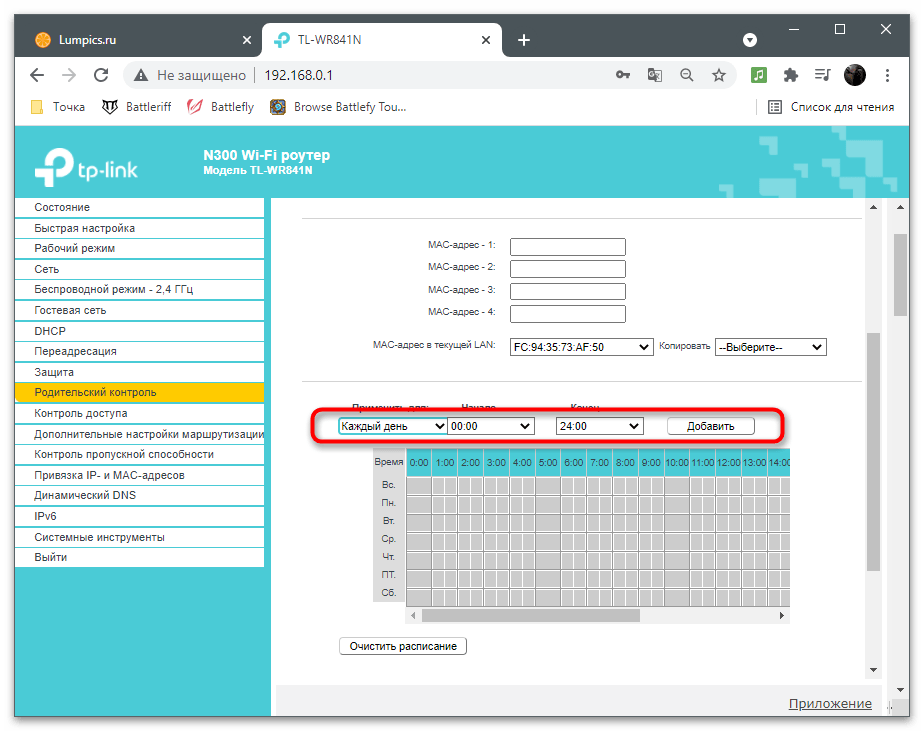Open Беспроводной режим - 2,4 ГГц

pos(139,289)
